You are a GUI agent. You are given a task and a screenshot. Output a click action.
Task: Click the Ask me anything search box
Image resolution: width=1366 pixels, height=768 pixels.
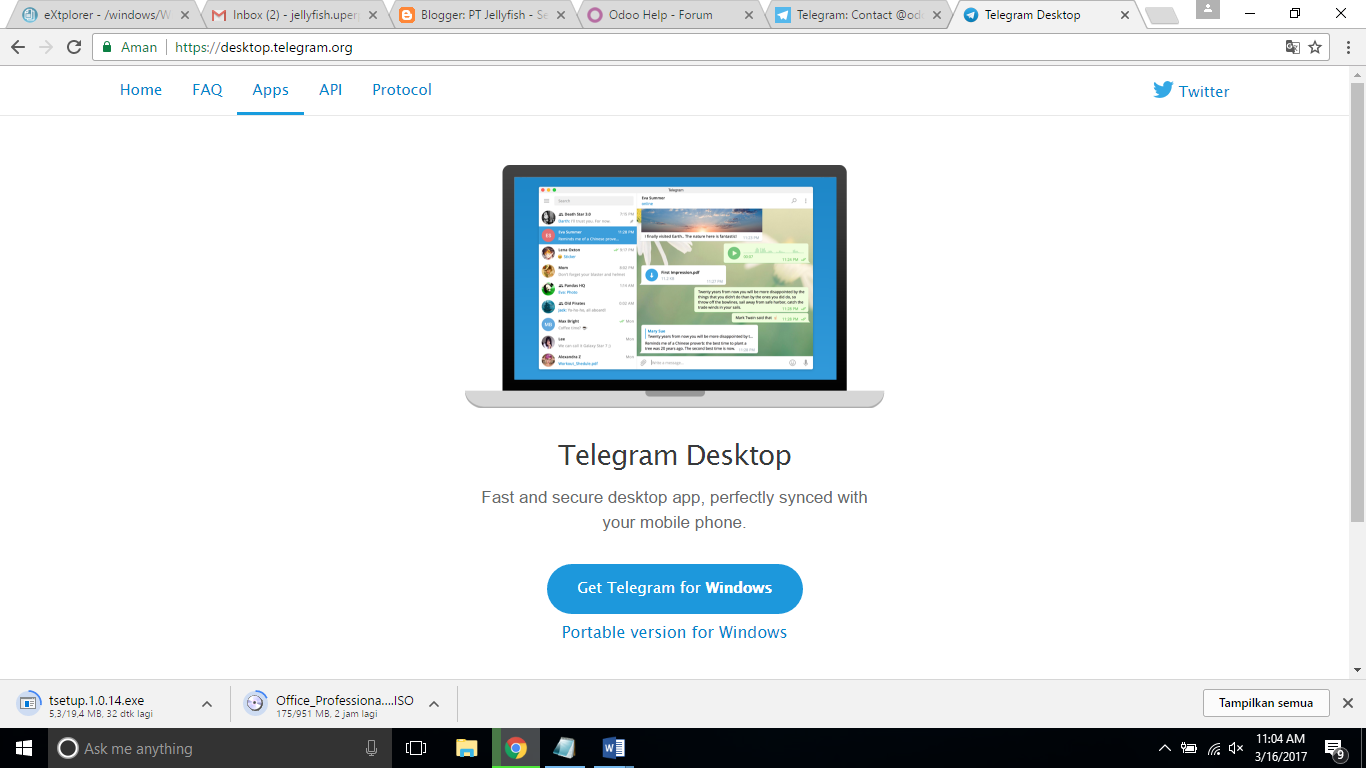coord(220,748)
